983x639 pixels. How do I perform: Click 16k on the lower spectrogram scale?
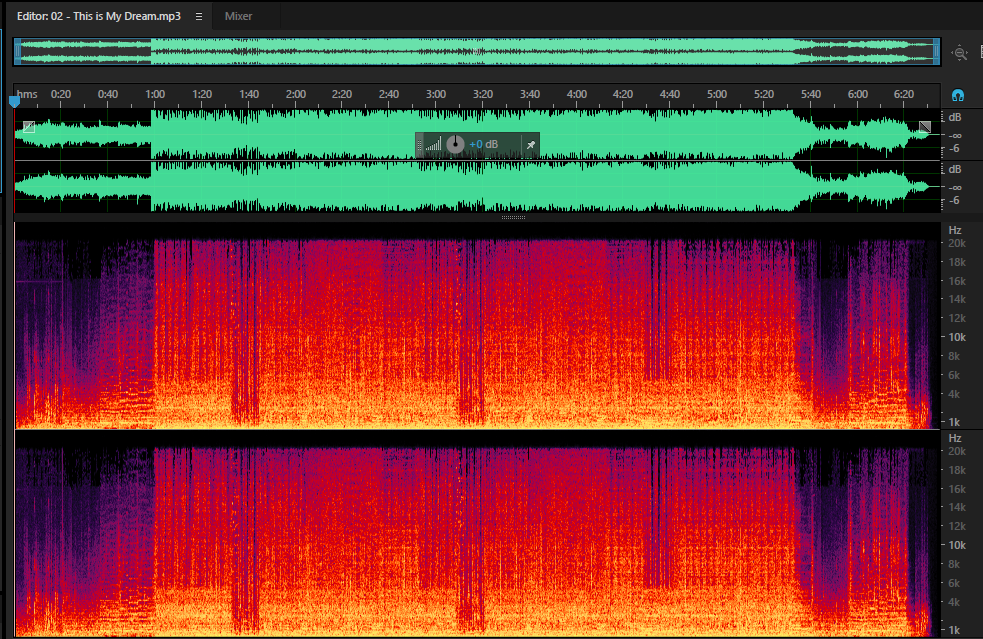957,489
